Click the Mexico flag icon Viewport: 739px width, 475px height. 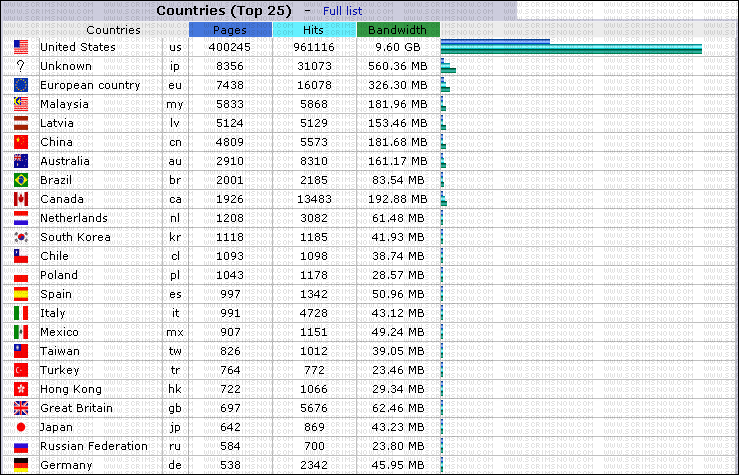click(21, 332)
